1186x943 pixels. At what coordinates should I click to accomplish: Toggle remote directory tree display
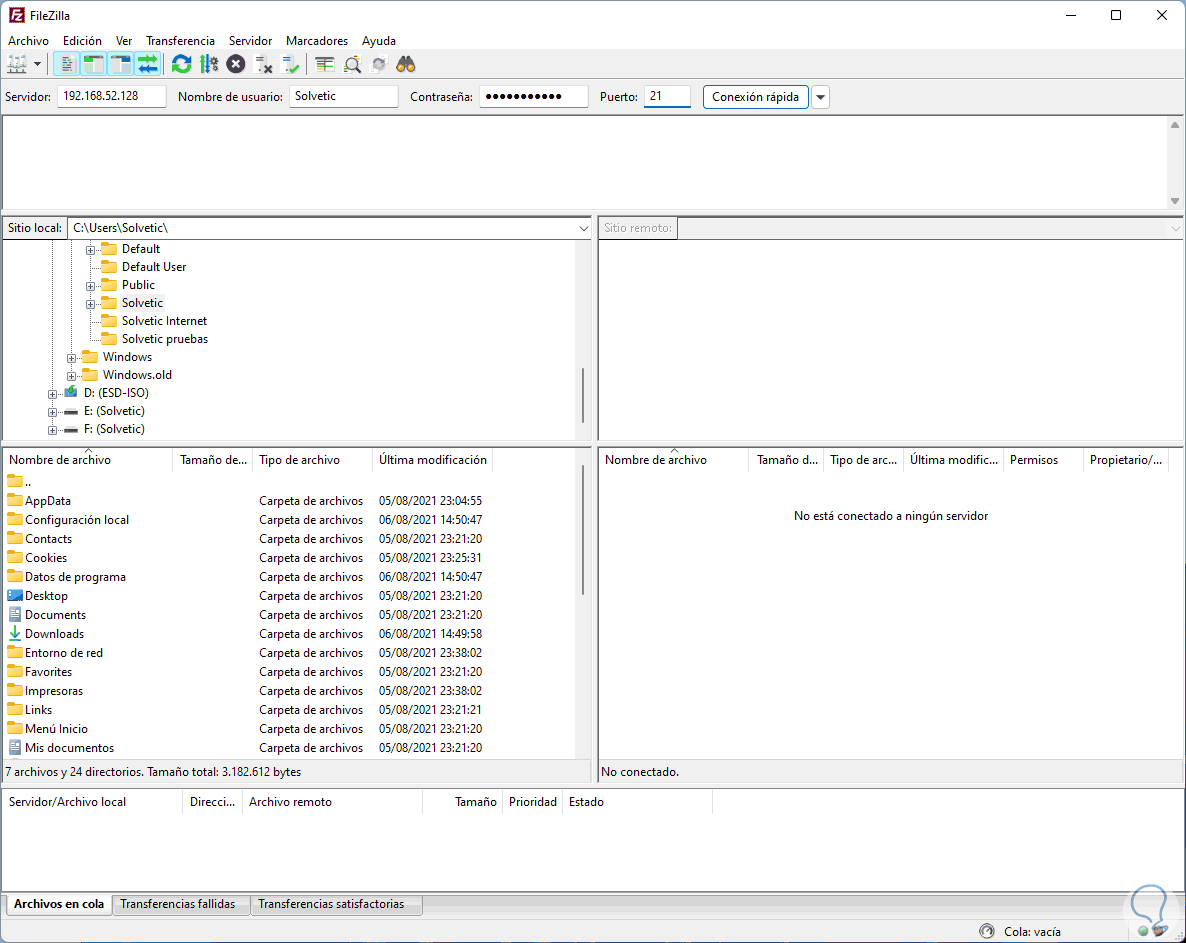point(121,64)
